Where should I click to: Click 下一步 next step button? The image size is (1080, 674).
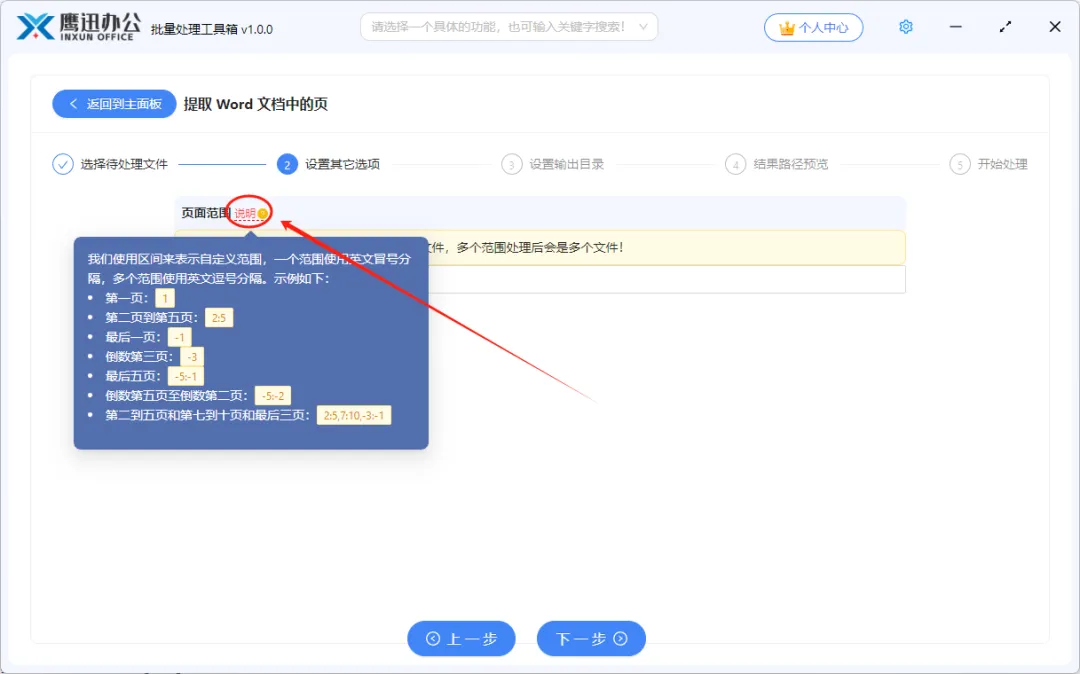[591, 639]
